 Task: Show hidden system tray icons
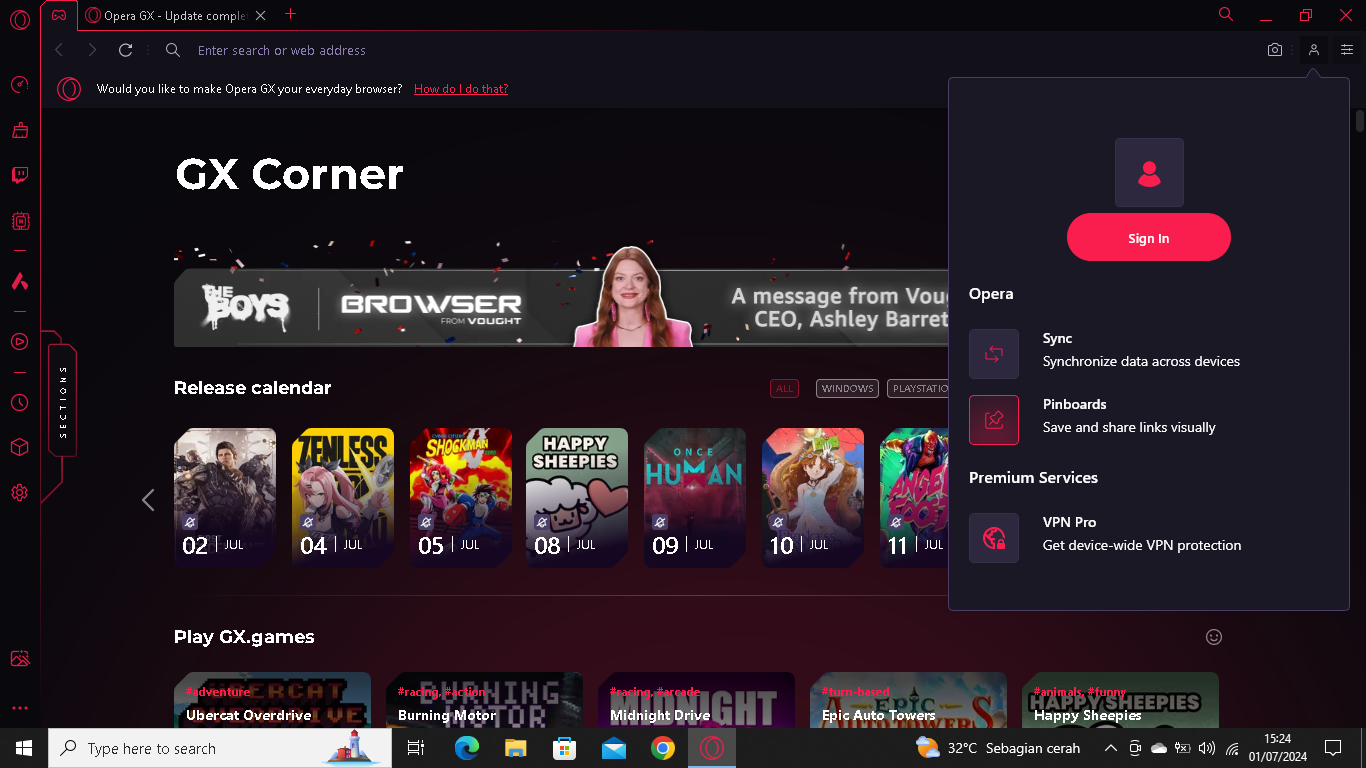click(x=1110, y=748)
